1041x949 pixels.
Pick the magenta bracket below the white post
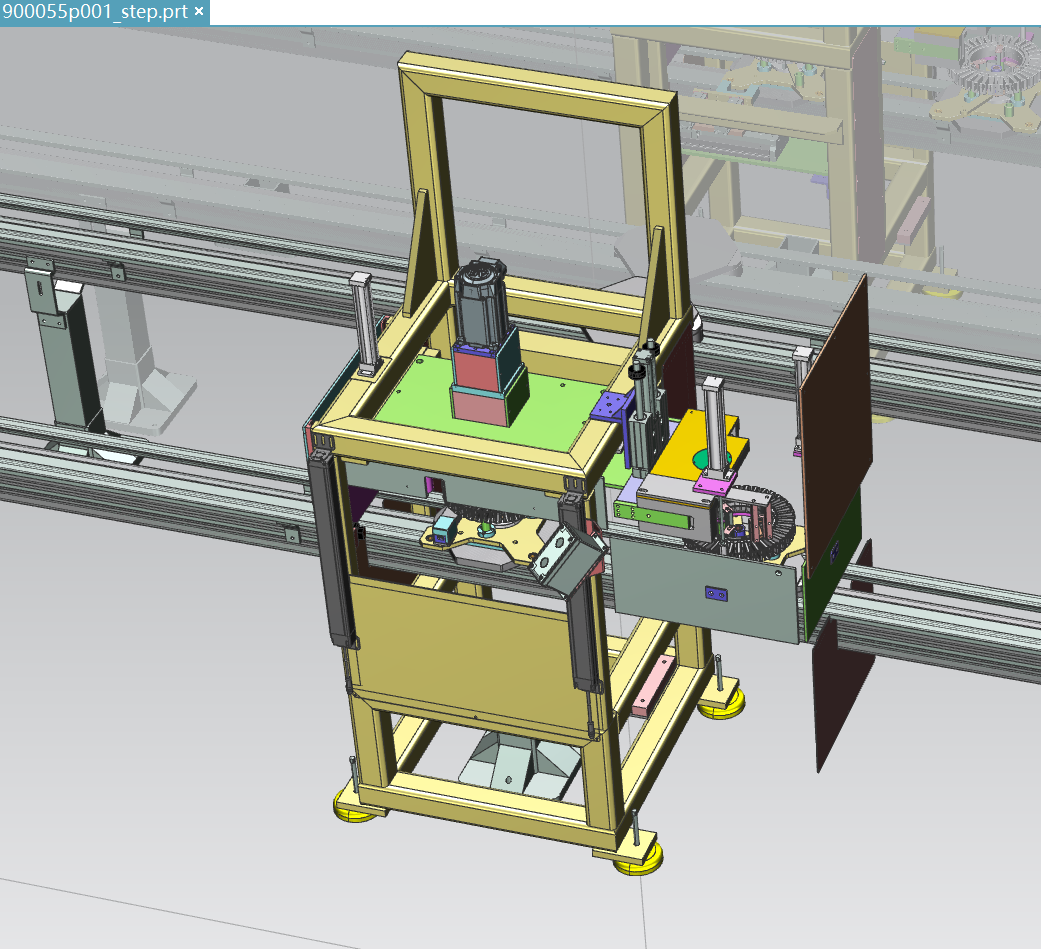click(714, 482)
